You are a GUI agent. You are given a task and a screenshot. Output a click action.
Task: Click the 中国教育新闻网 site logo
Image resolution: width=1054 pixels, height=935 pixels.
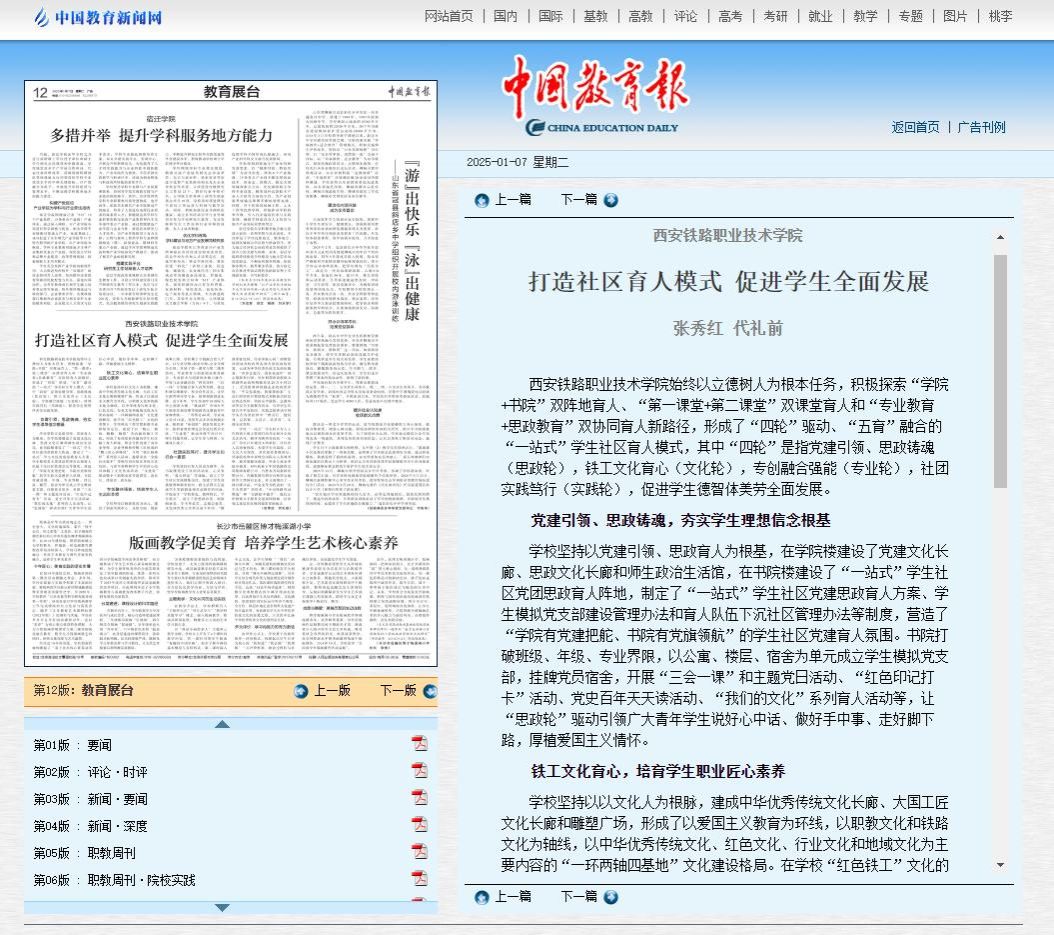[x=98, y=17]
